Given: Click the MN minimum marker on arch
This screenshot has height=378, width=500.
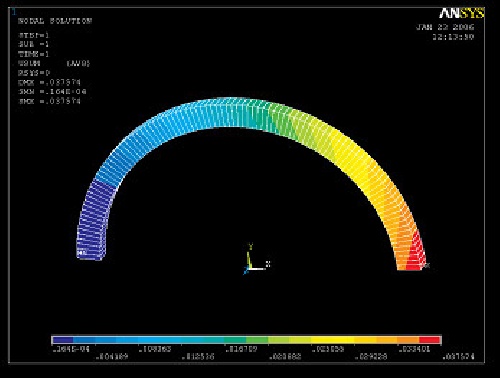Looking at the screenshot, I should (x=82, y=253).
